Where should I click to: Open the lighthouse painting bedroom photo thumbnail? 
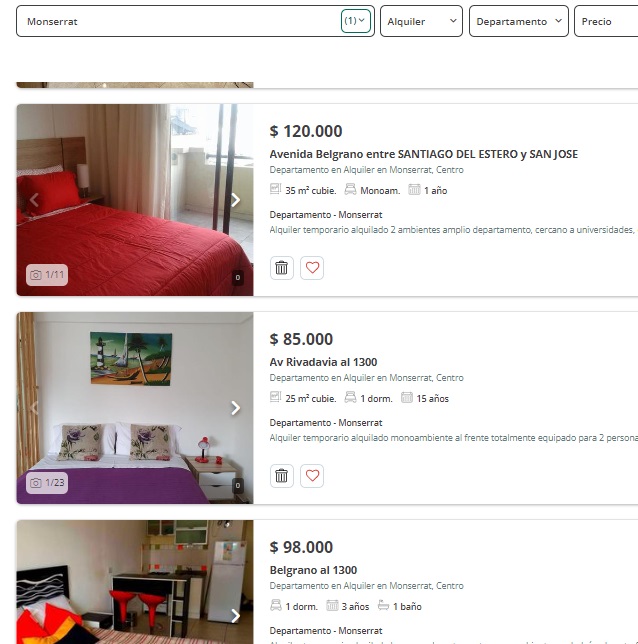(135, 408)
